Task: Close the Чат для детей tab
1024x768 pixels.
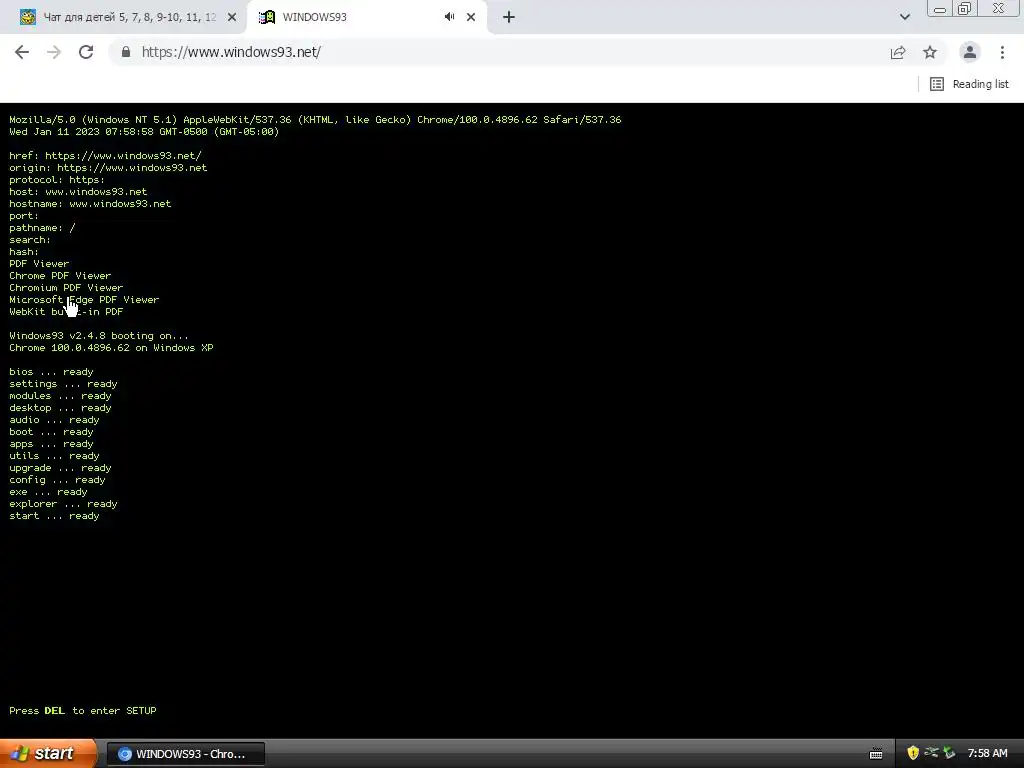Action: [232, 17]
